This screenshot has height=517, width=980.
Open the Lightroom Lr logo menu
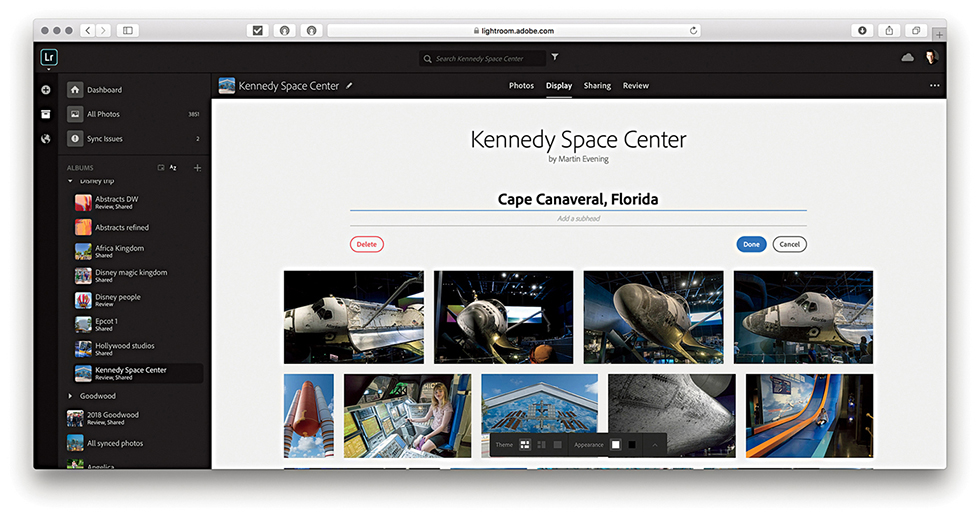coord(49,58)
